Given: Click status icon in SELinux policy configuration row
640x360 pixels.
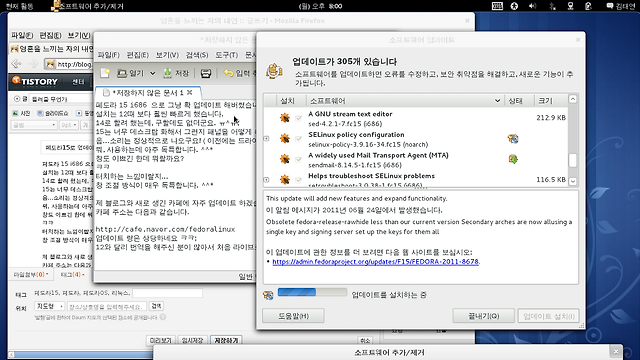Looking at the screenshot, I should pos(513,139).
